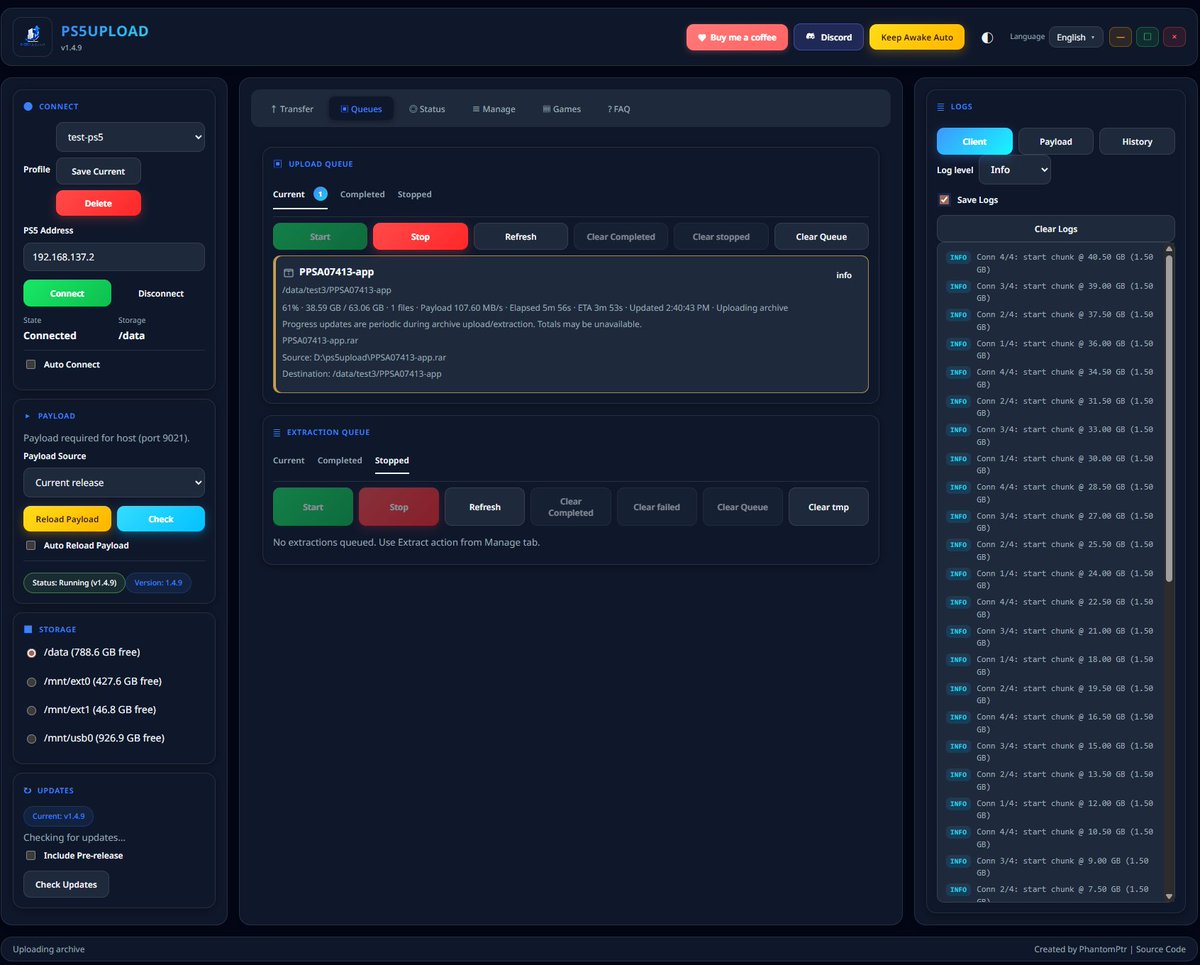1200x965 pixels.
Task: Switch logs to the History tab
Action: tap(1137, 141)
